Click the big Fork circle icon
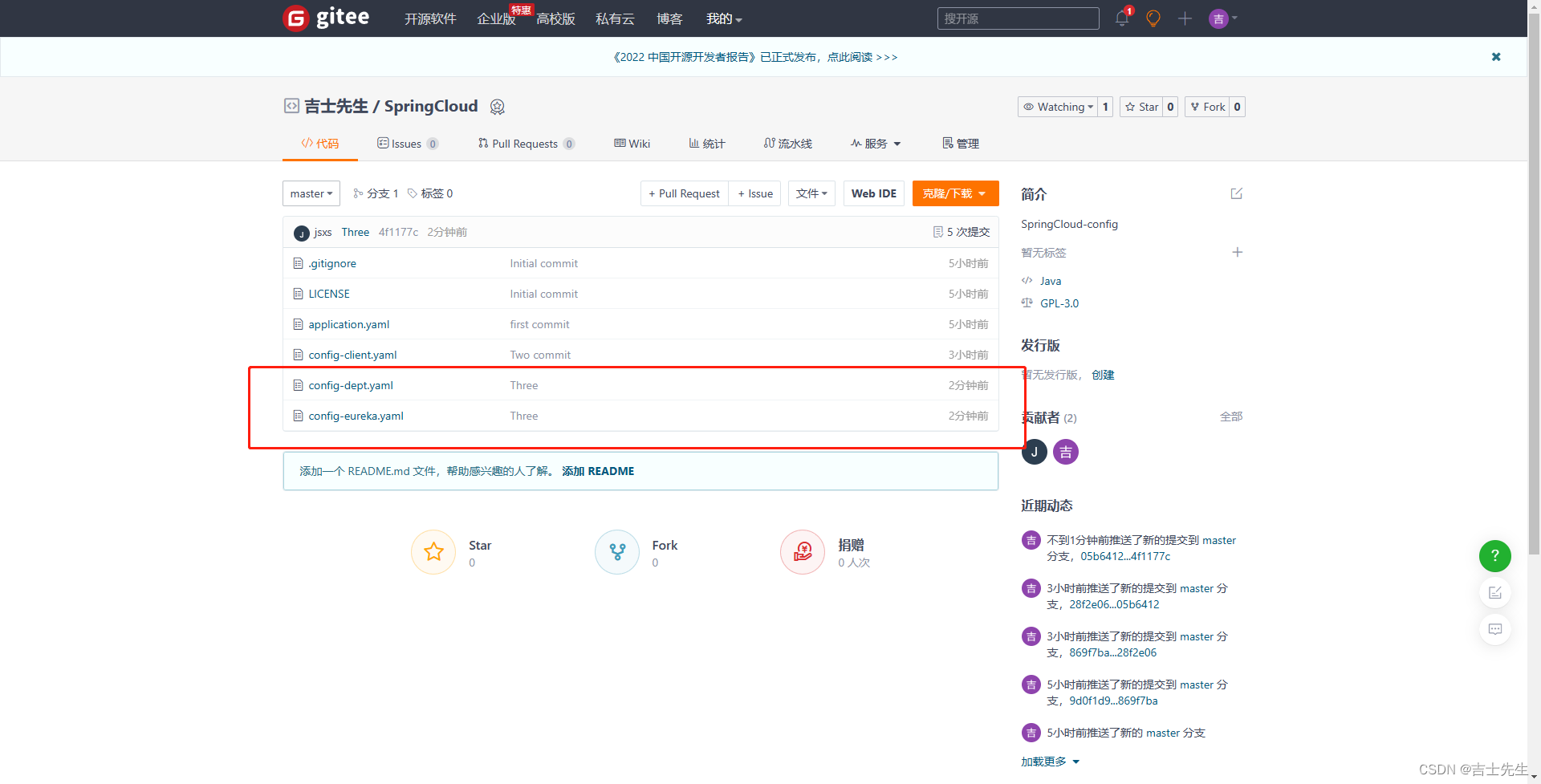Screen dimensions: 1541x784 coord(617,552)
